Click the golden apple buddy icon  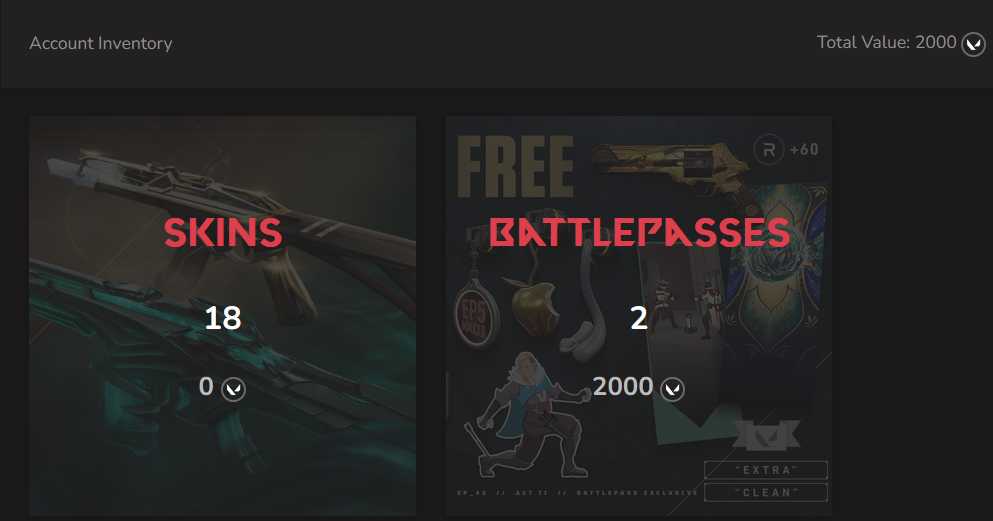[529, 308]
